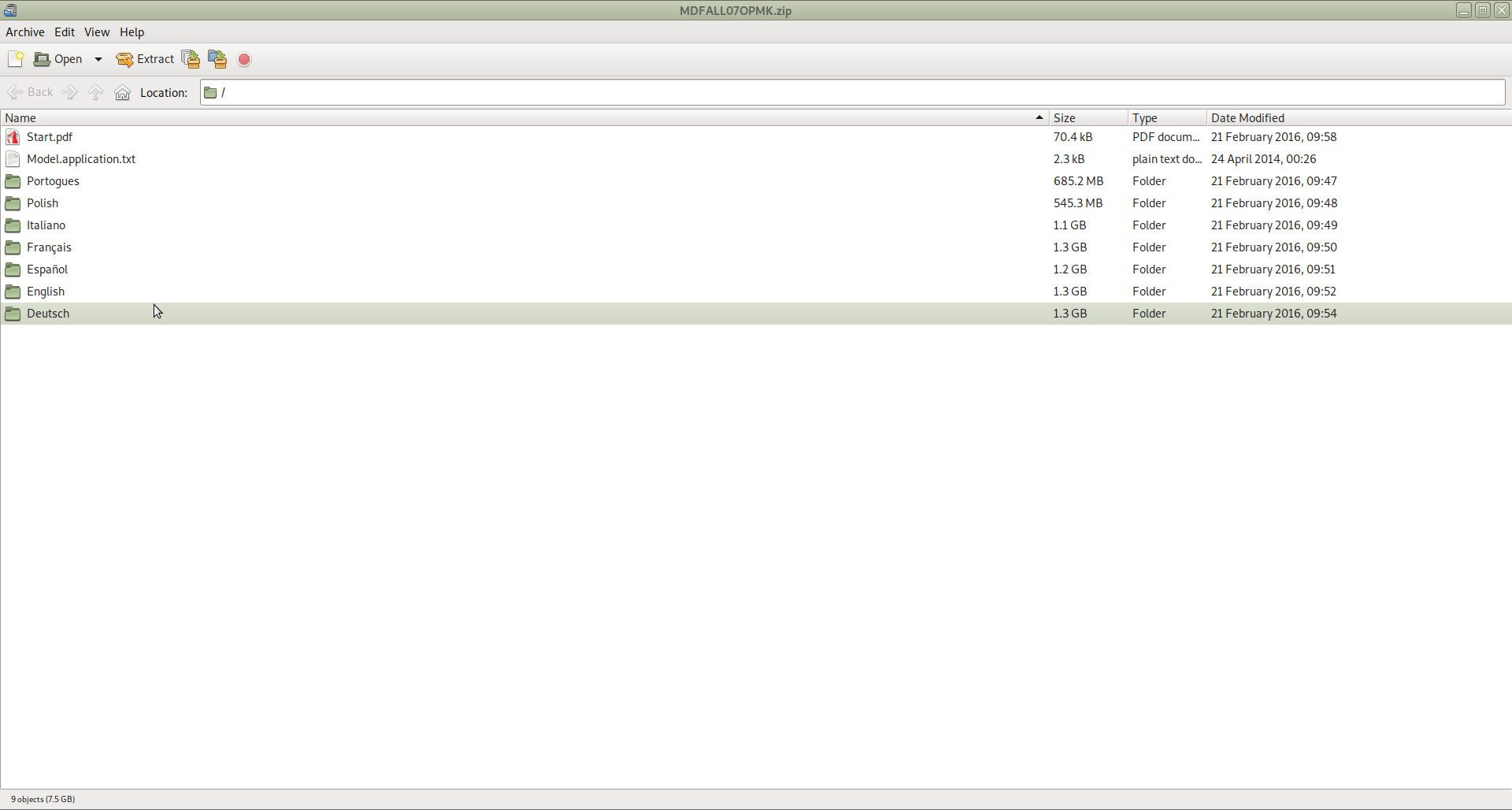Screen dimensions: 1512x810
Task: Select the Start.pdf file icon
Action: pyautogui.click(x=13, y=137)
